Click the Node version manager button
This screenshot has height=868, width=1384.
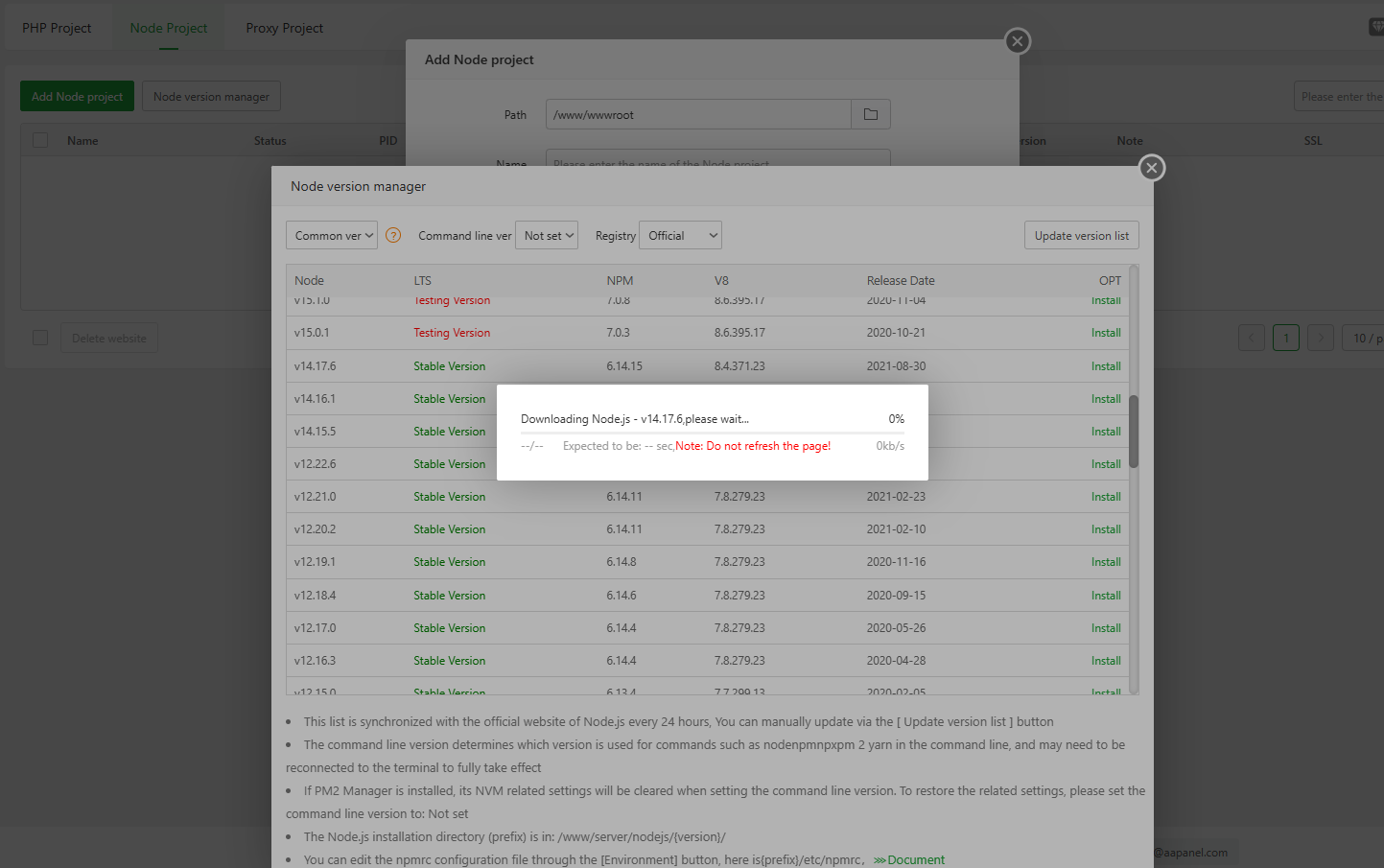[211, 96]
